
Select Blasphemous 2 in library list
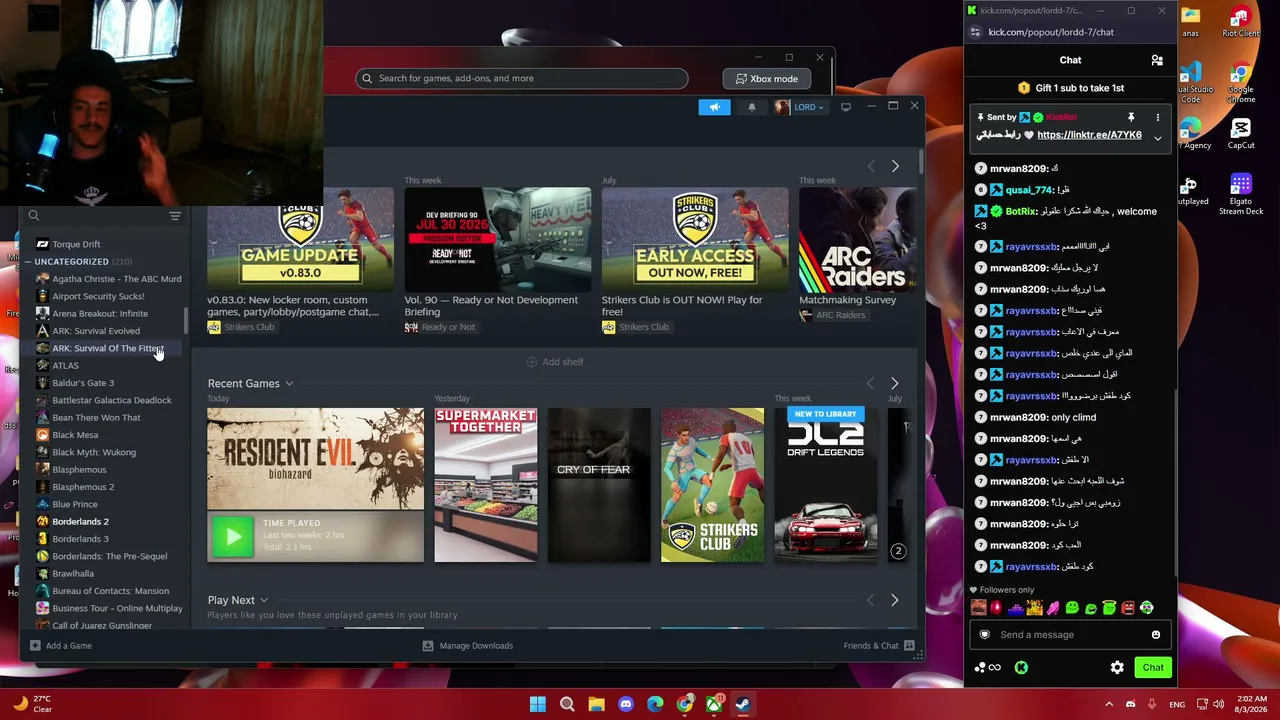tap(83, 487)
